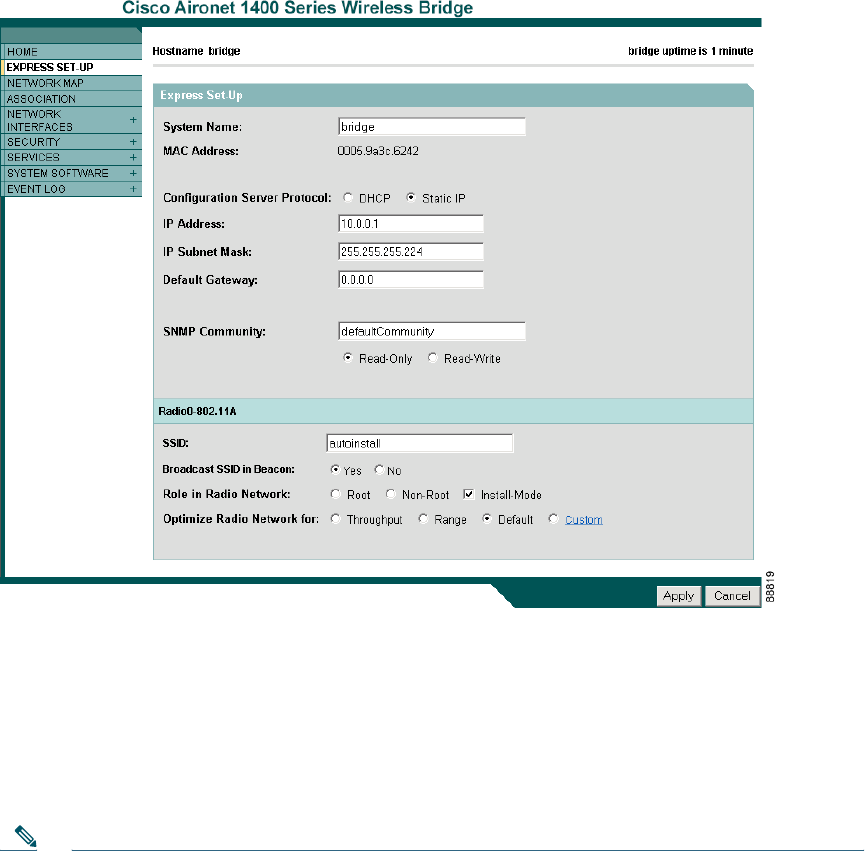Click the Radio0-802.11A section header
Image resolution: width=865 pixels, height=857 pixels.
coord(453,411)
